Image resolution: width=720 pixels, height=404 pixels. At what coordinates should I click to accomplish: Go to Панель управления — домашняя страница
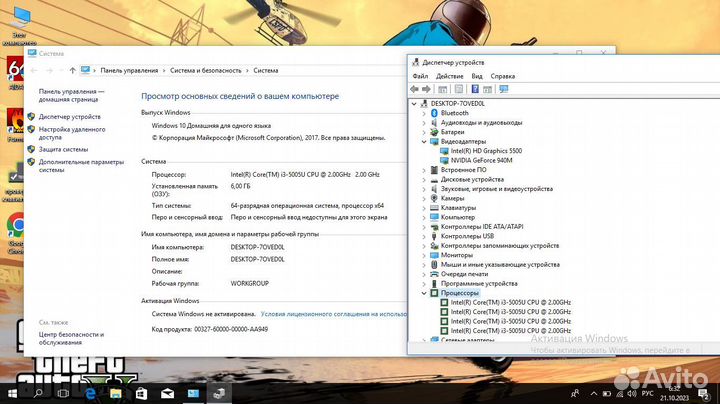[71, 95]
